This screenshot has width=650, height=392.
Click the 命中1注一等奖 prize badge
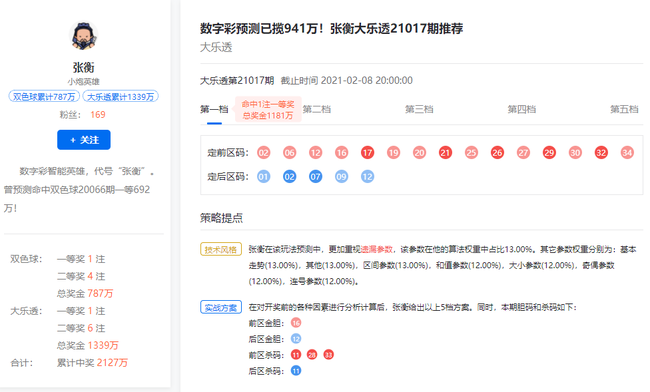click(x=268, y=110)
